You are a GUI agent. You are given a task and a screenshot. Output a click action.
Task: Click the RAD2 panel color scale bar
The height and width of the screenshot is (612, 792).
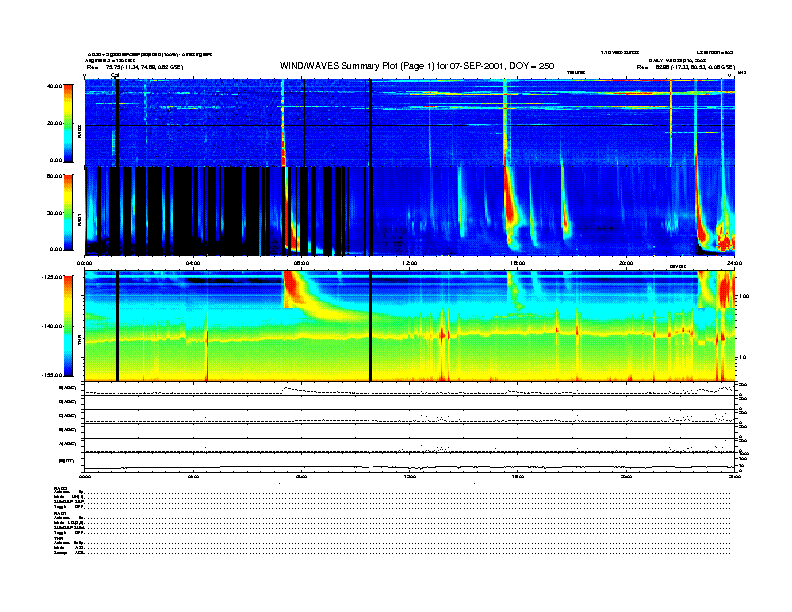[68, 123]
